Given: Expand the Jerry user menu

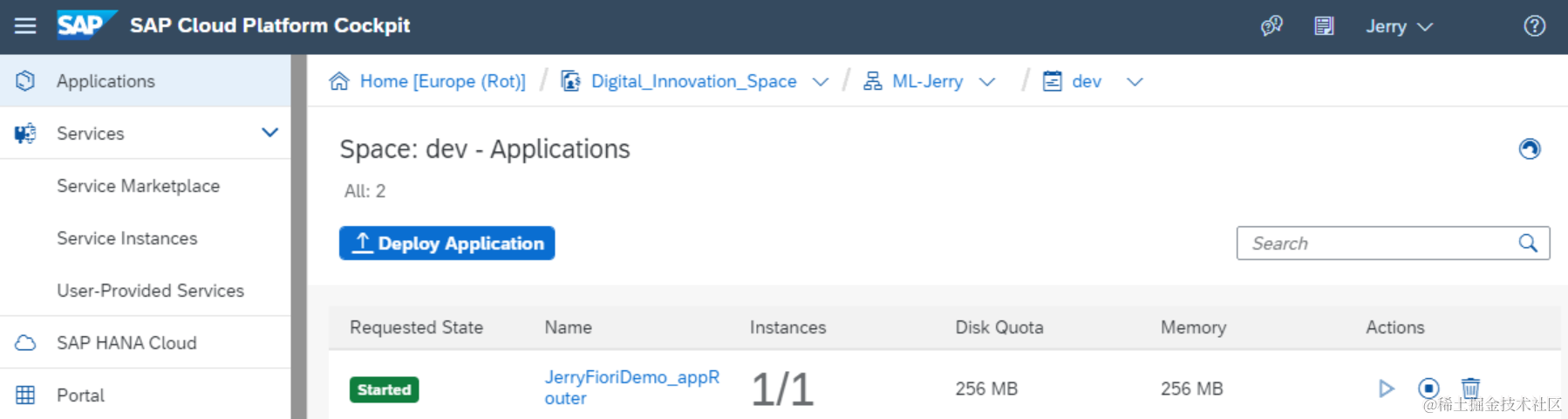Looking at the screenshot, I should (x=1399, y=27).
